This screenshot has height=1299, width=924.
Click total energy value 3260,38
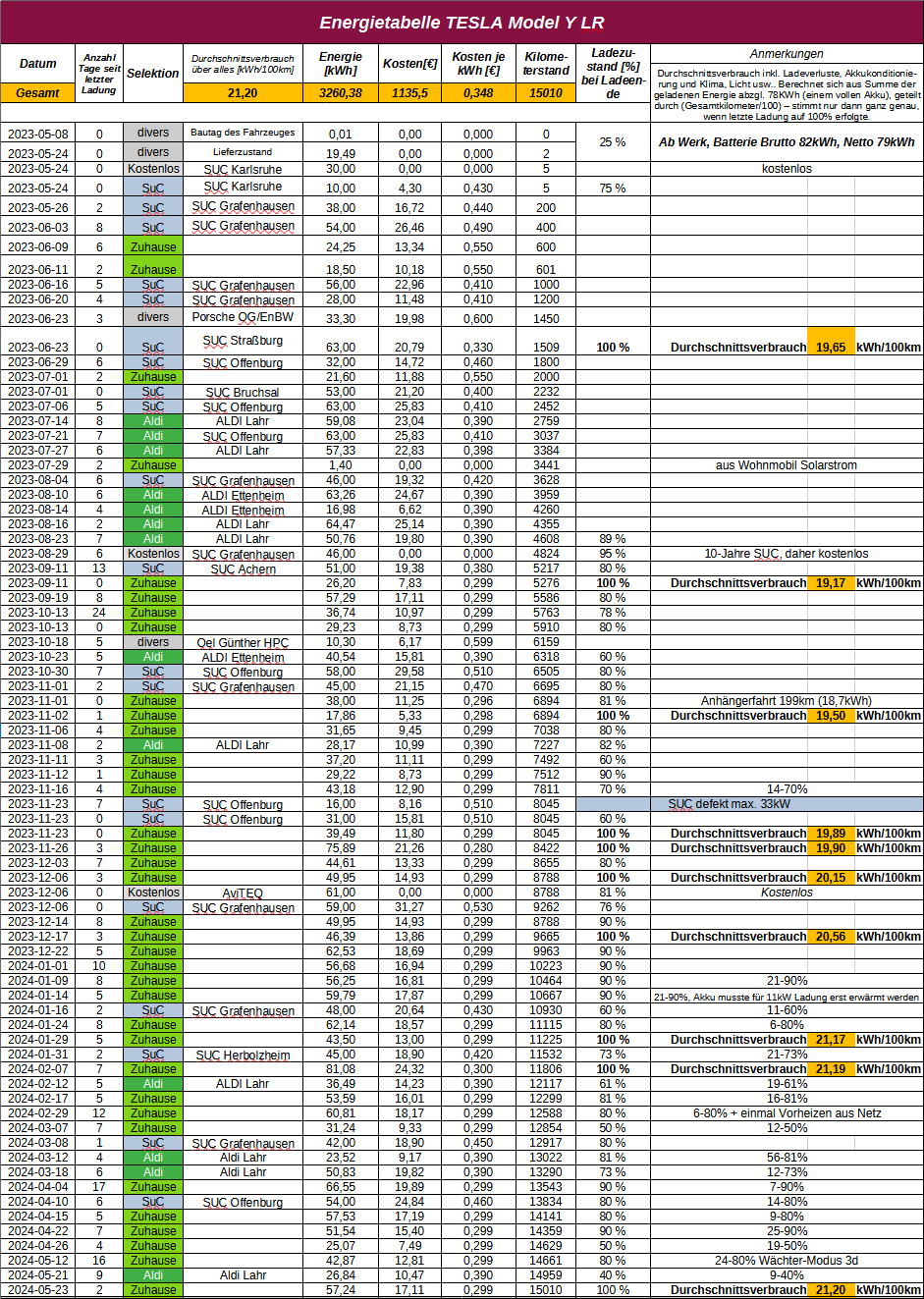[x=341, y=93]
